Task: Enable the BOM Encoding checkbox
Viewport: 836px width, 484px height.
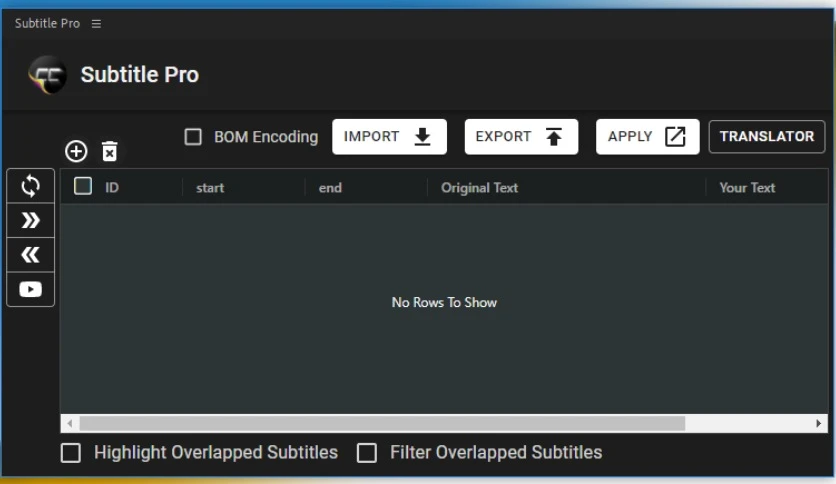Action: pos(193,137)
